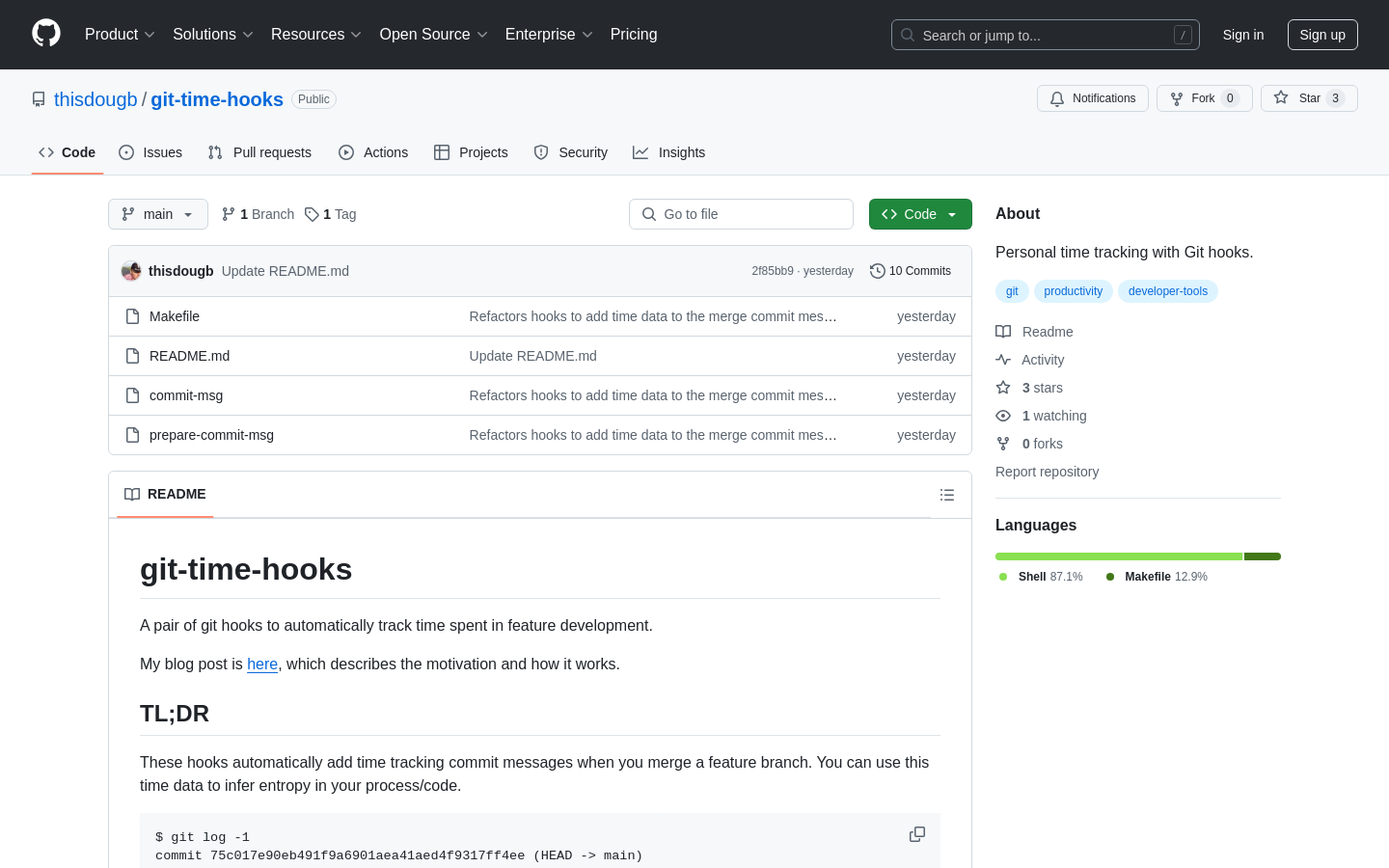Click the thisdougb avatar in commit bar
This screenshot has width=1389, height=868.
tap(131, 271)
